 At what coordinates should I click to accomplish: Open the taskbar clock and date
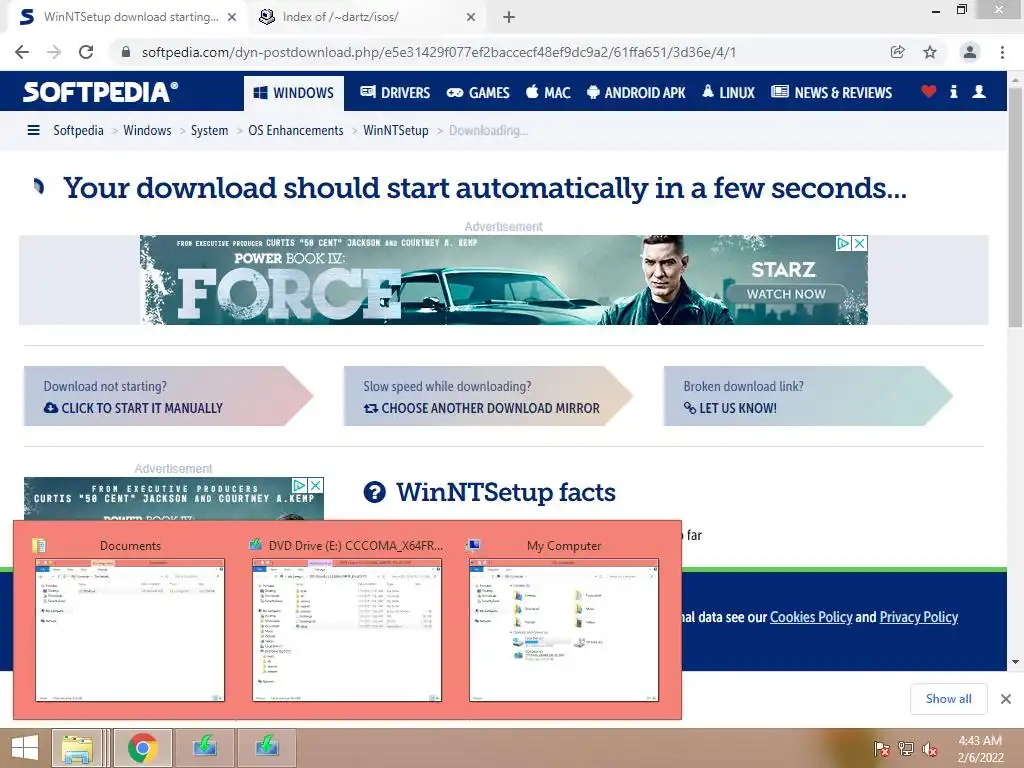pyautogui.click(x=980, y=749)
